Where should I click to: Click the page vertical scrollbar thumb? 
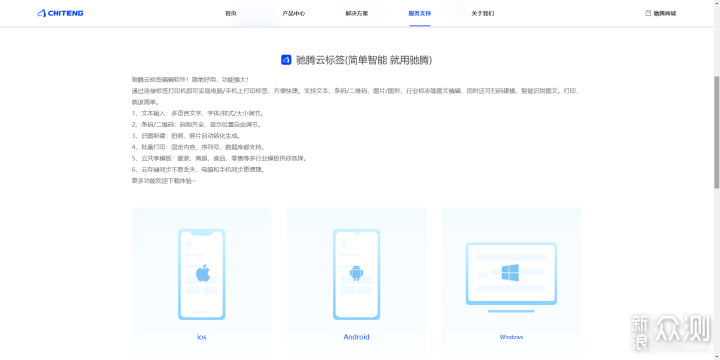tap(716, 132)
